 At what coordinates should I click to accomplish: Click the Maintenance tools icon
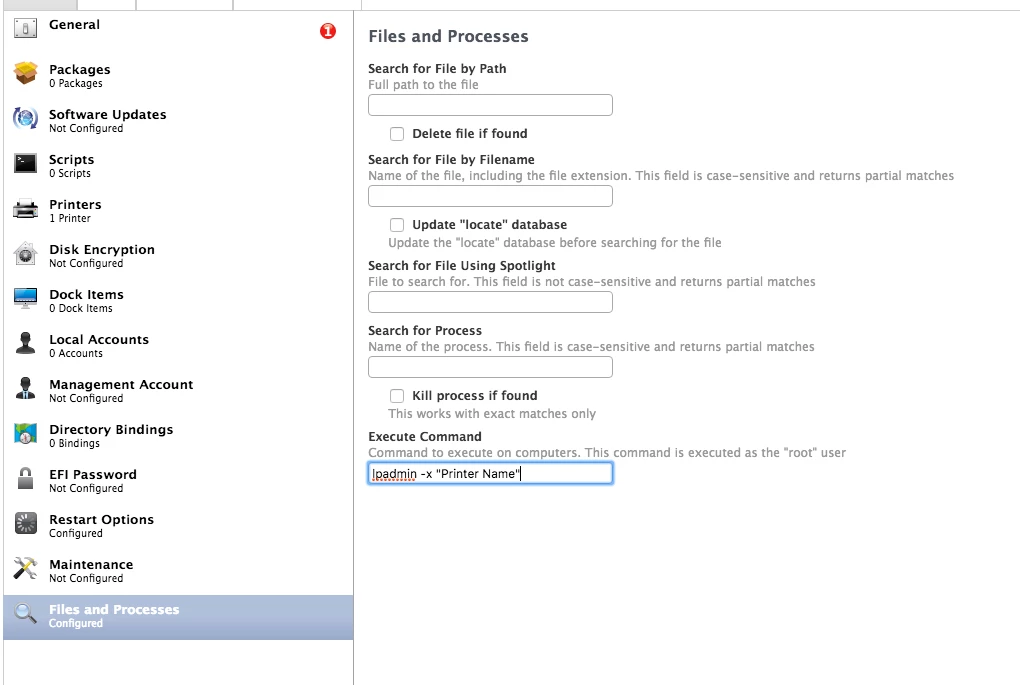[25, 568]
